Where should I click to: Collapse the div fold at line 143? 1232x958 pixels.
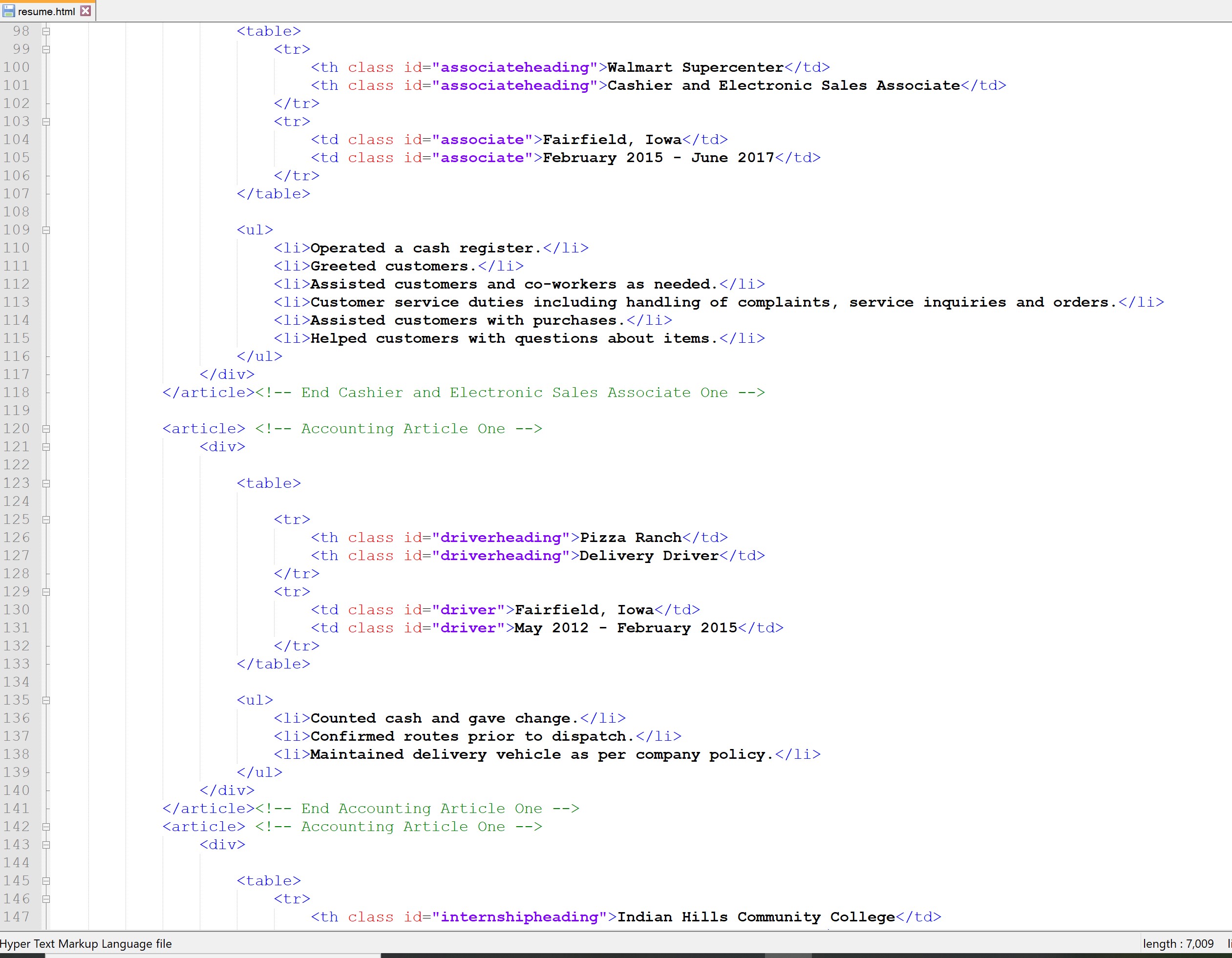[46, 845]
